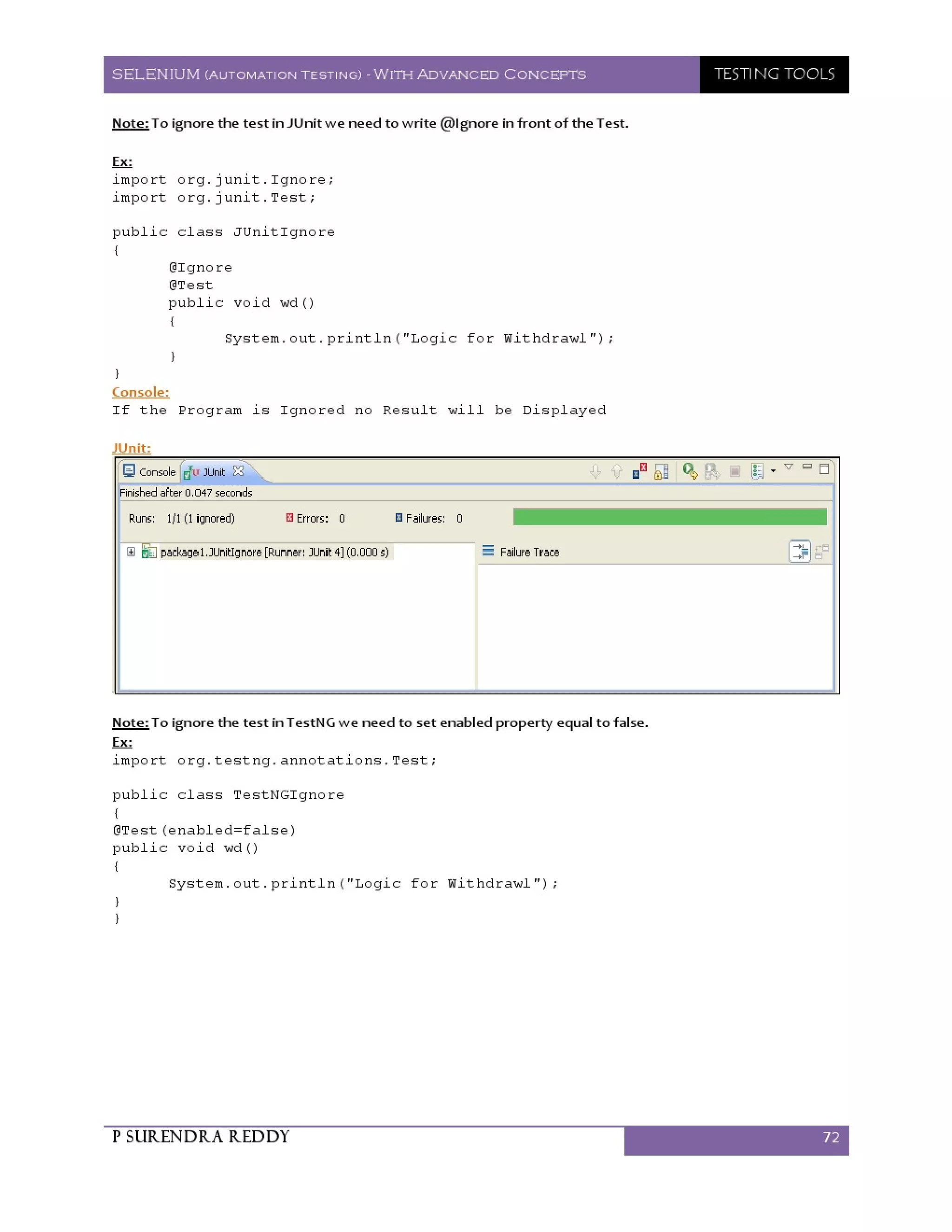The width and height of the screenshot is (952, 1232).
Task: Toggle Show Failures Only icon
Action: 640,471
